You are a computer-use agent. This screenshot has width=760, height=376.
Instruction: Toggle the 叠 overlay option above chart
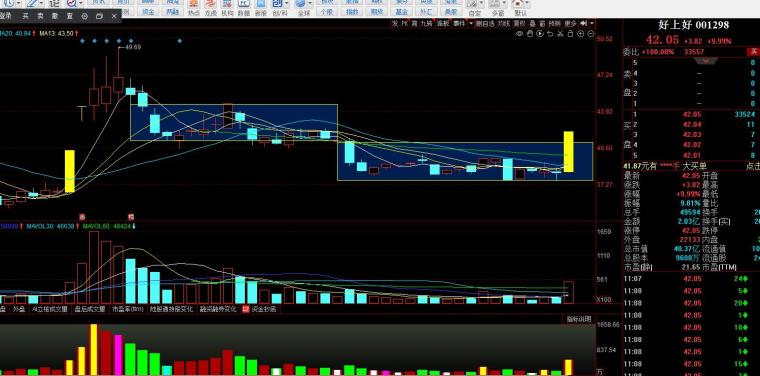coord(533,23)
